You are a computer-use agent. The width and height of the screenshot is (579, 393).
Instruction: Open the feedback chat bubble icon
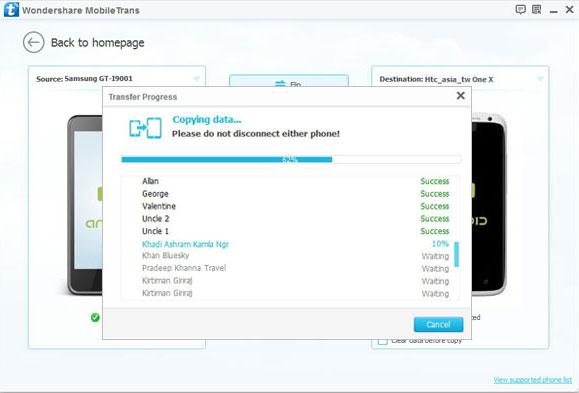(x=520, y=10)
